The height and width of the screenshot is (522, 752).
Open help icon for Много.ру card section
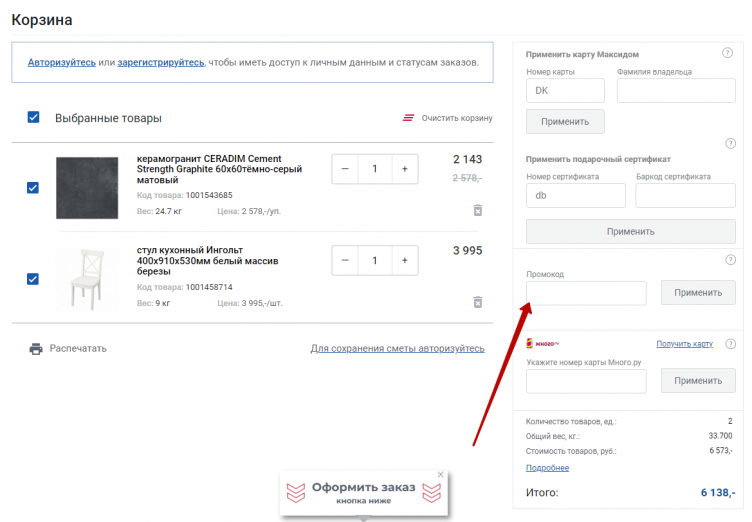(730, 344)
